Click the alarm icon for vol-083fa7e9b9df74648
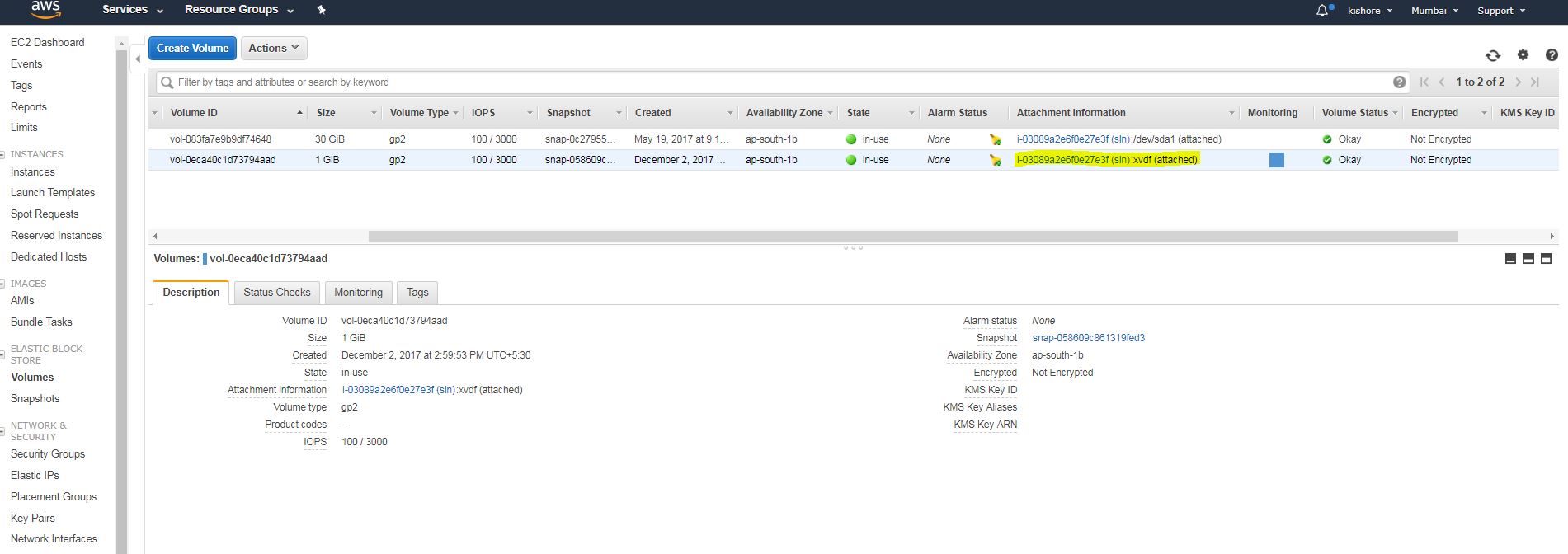The height and width of the screenshot is (554, 1568). (996, 139)
